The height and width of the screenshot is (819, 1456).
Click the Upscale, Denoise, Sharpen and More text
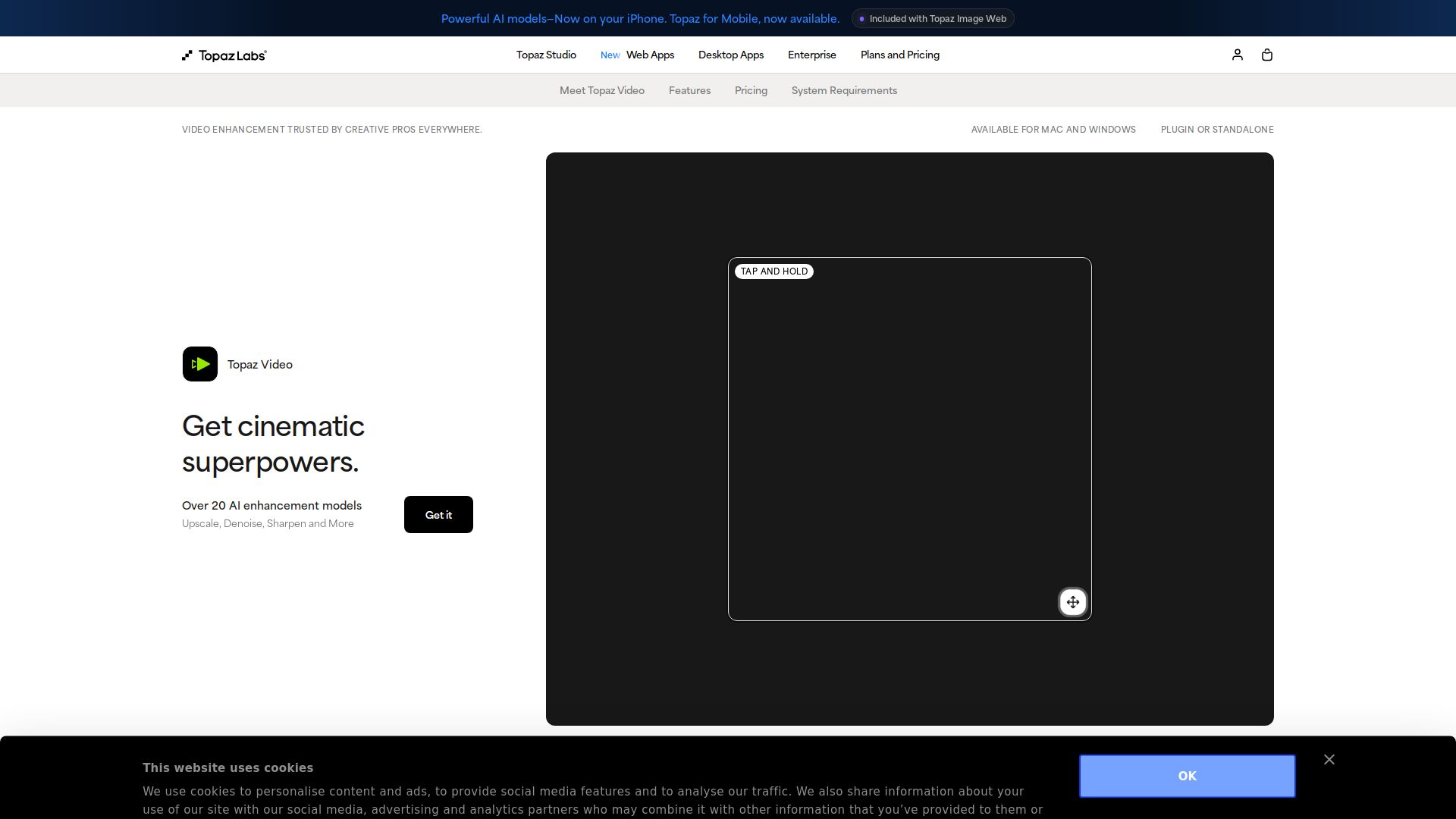268,524
